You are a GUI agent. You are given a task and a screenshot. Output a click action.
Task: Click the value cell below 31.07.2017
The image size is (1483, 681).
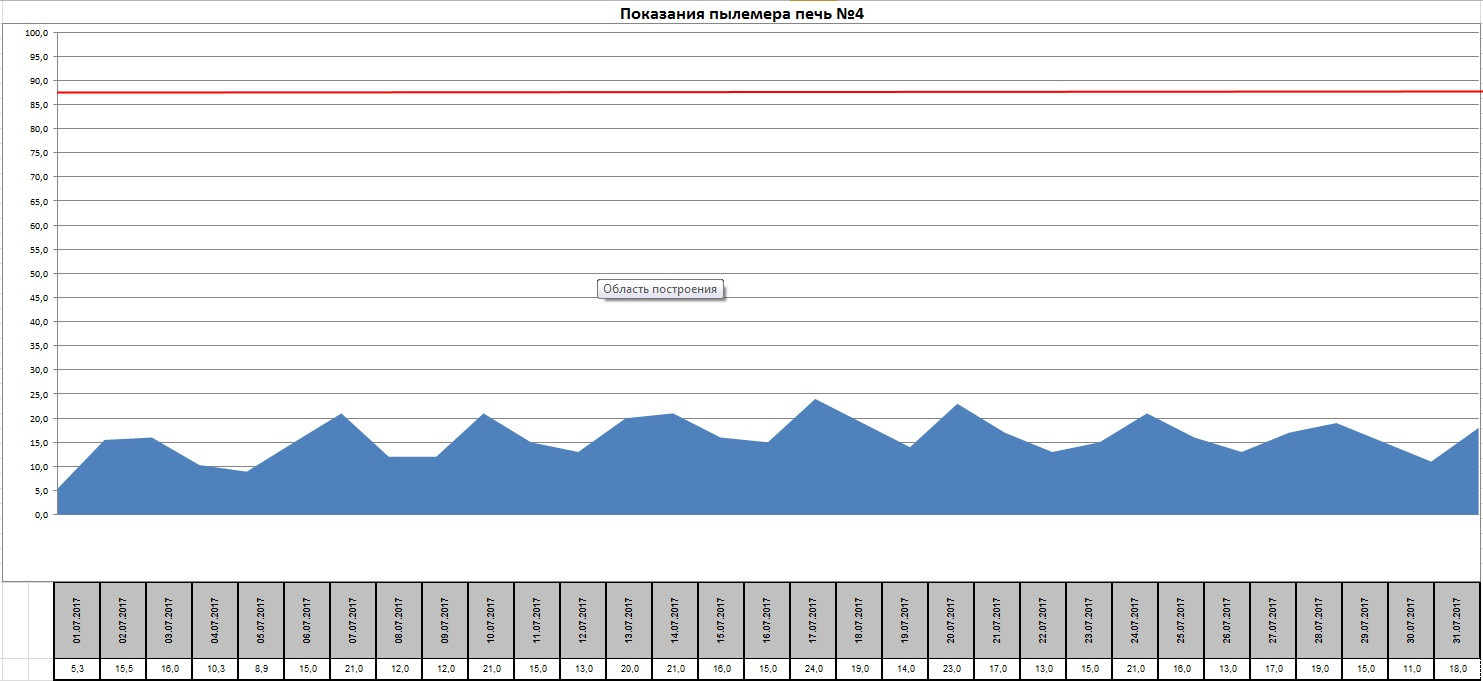coord(1457,668)
